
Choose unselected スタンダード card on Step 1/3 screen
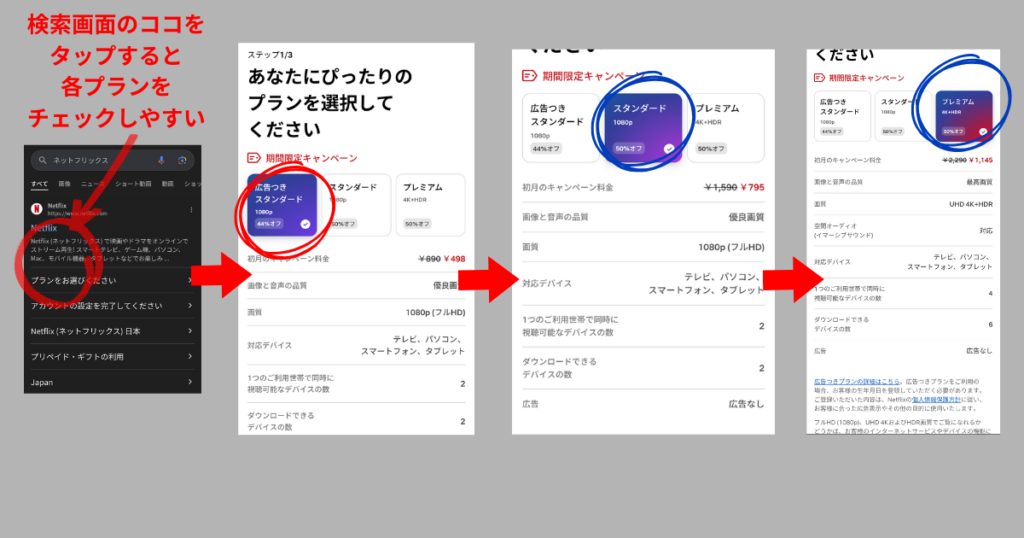point(359,204)
